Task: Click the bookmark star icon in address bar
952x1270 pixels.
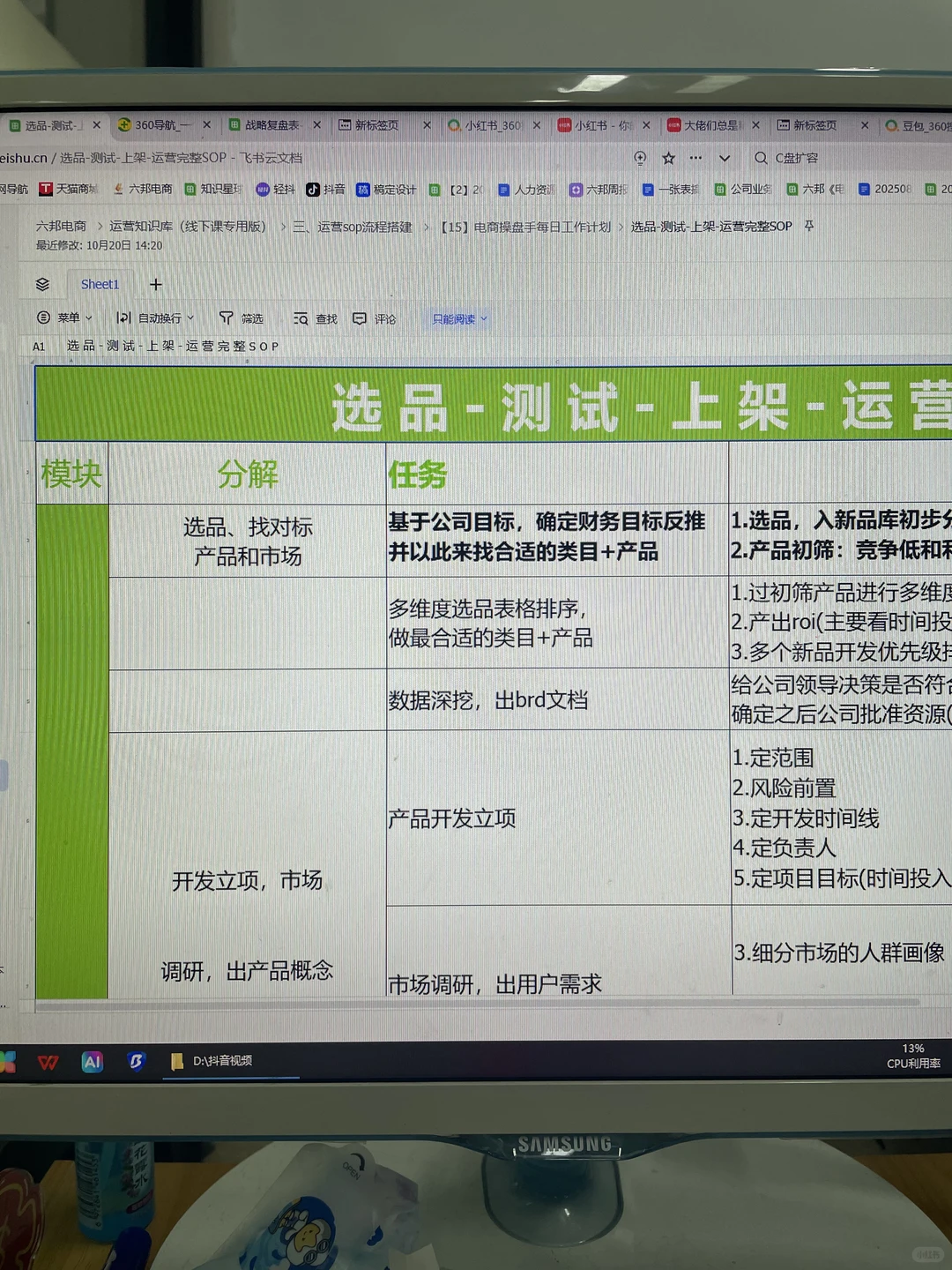Action: point(669,158)
